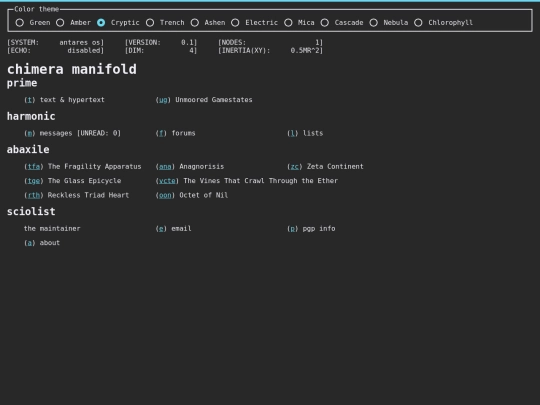Click the VERSION 0.1 status entry
Image resolution: width=540 pixels, height=405 pixels.
161,43
